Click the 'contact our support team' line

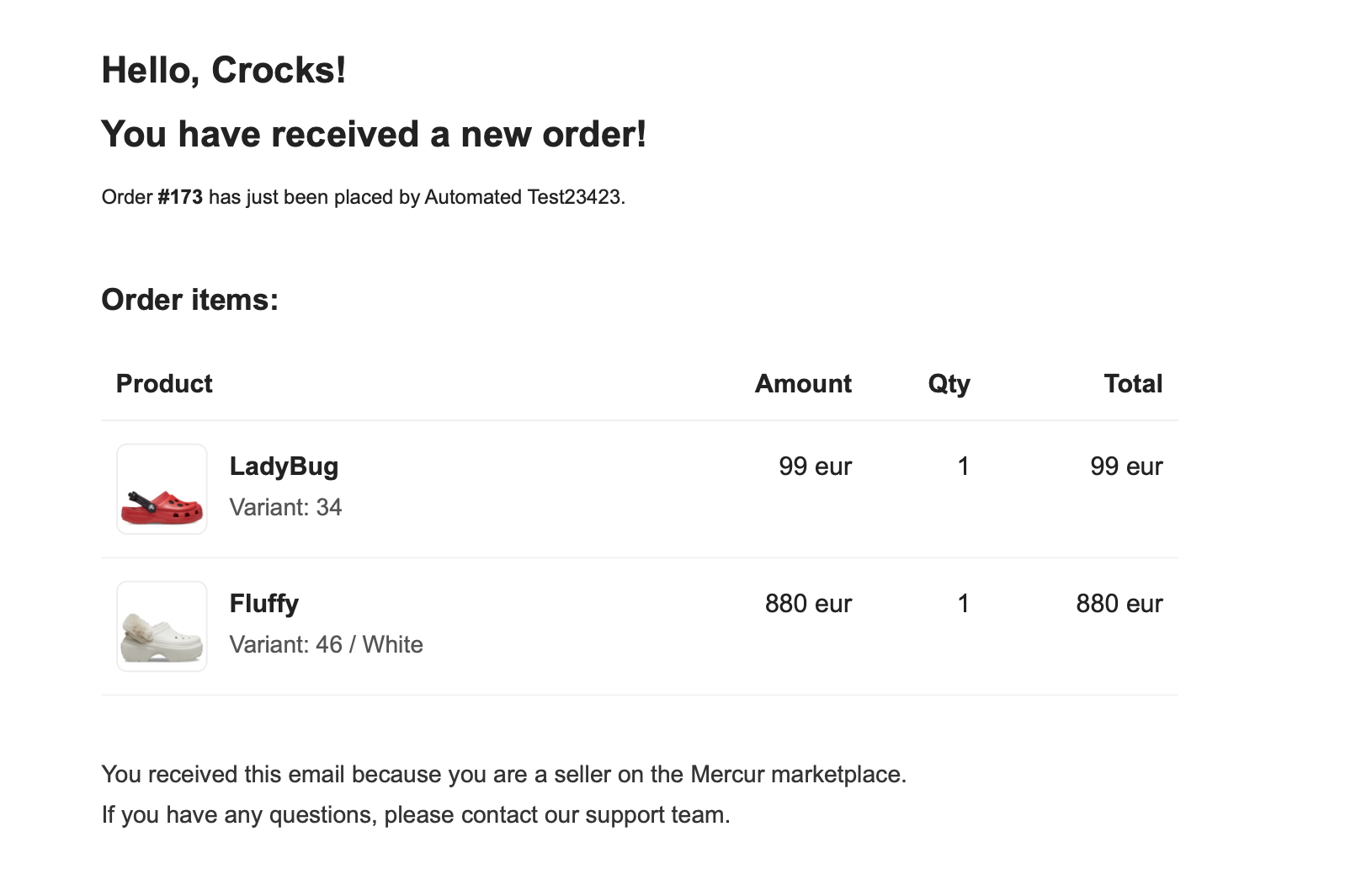pos(416,814)
